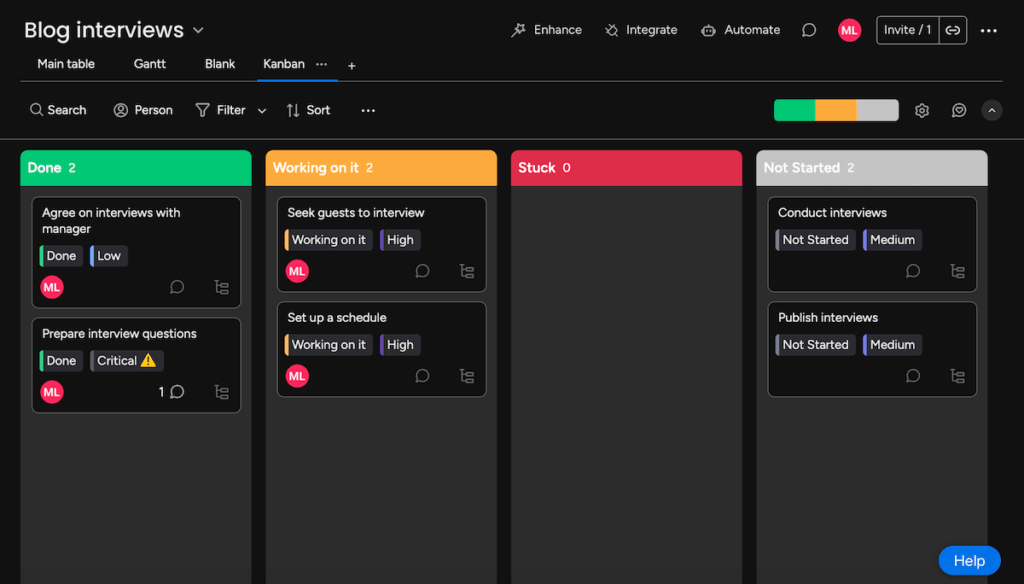Switch to the Gantt view tab
The image size is (1024, 584).
click(x=149, y=64)
